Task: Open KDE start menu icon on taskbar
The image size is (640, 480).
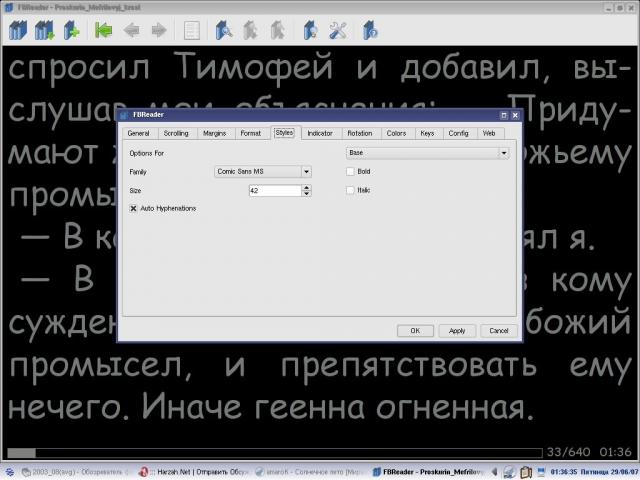Action: coord(9,472)
